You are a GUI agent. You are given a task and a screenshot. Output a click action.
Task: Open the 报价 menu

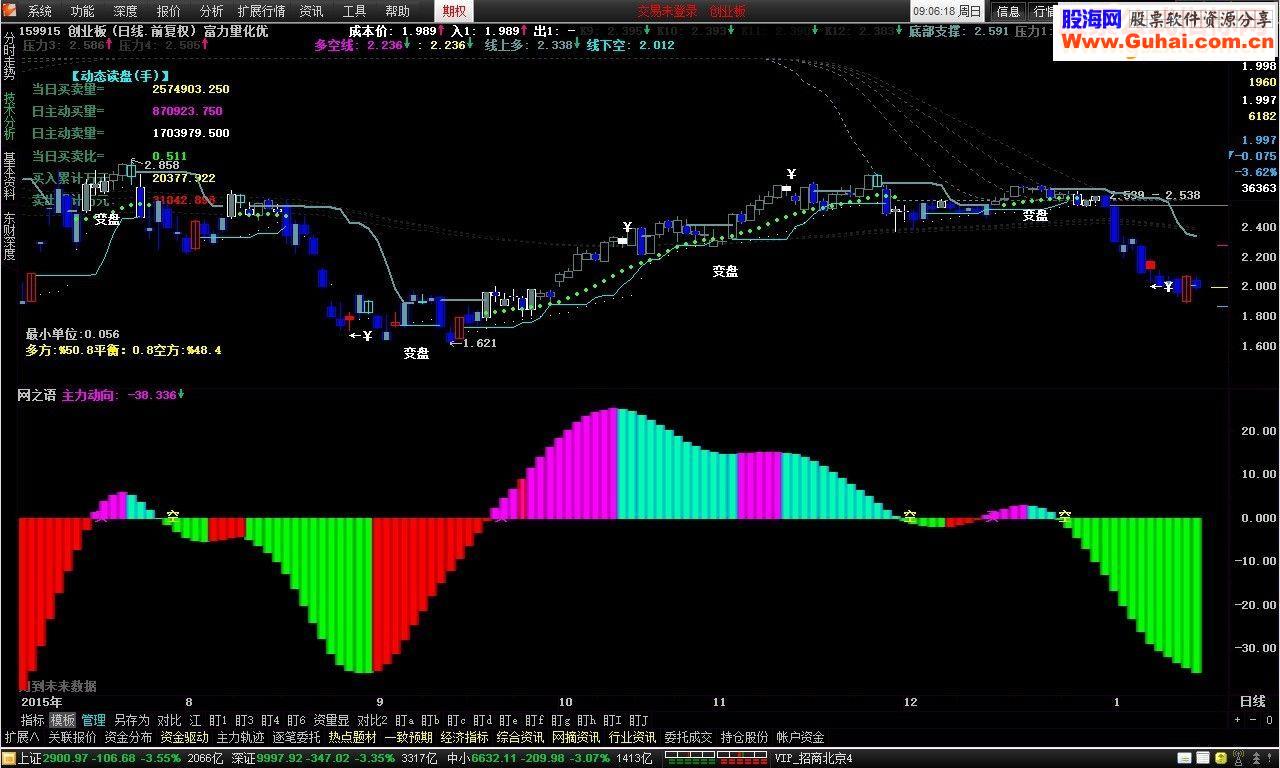tap(169, 11)
